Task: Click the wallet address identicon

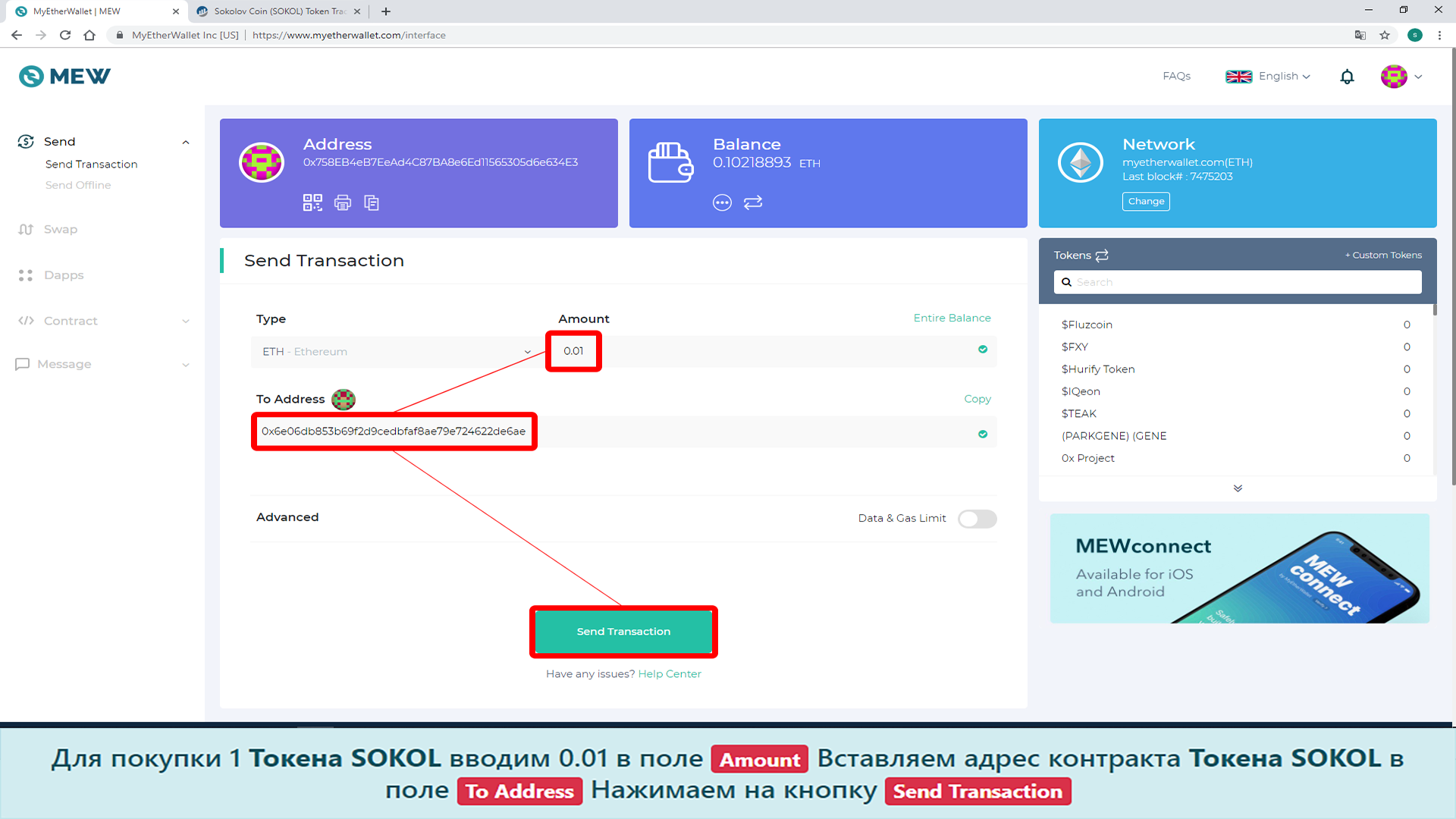Action: pos(262,162)
